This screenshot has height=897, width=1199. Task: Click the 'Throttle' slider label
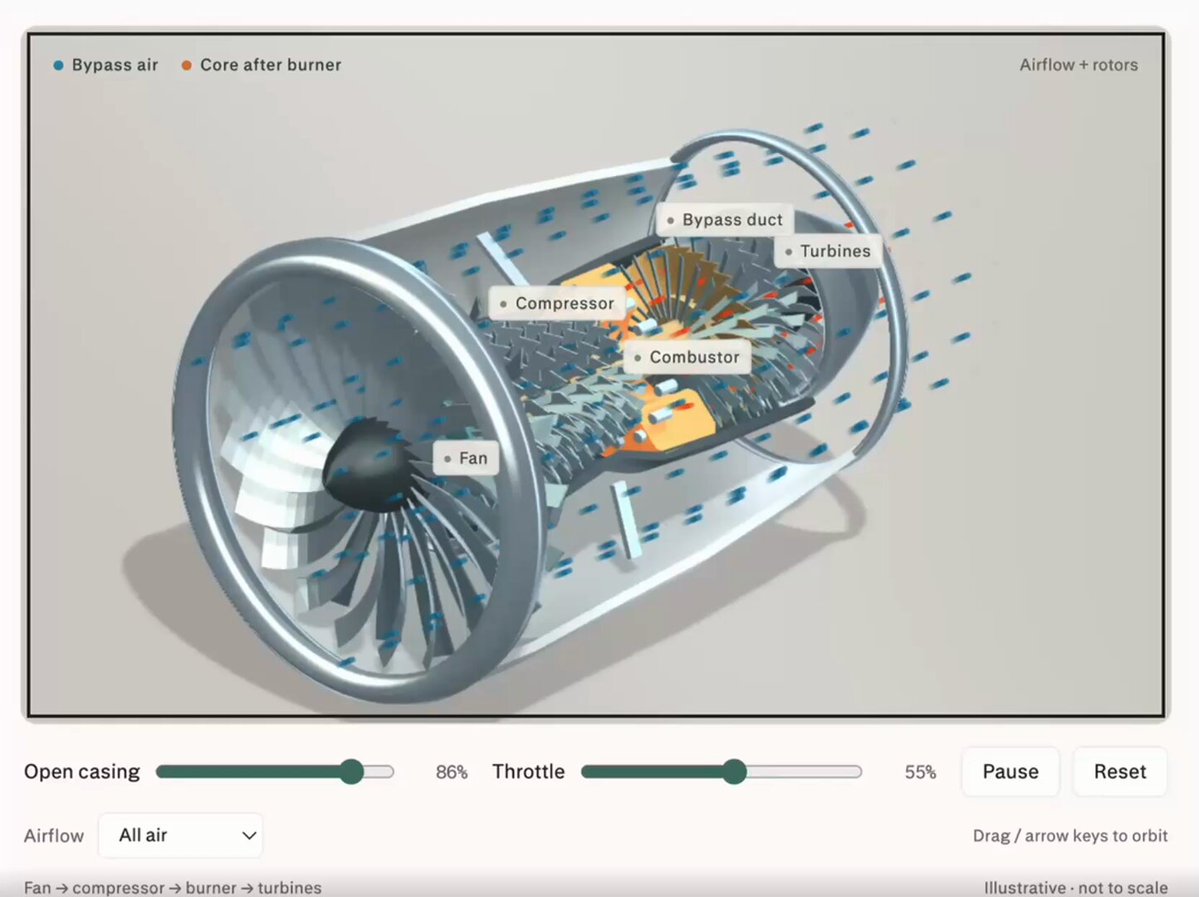tap(528, 772)
